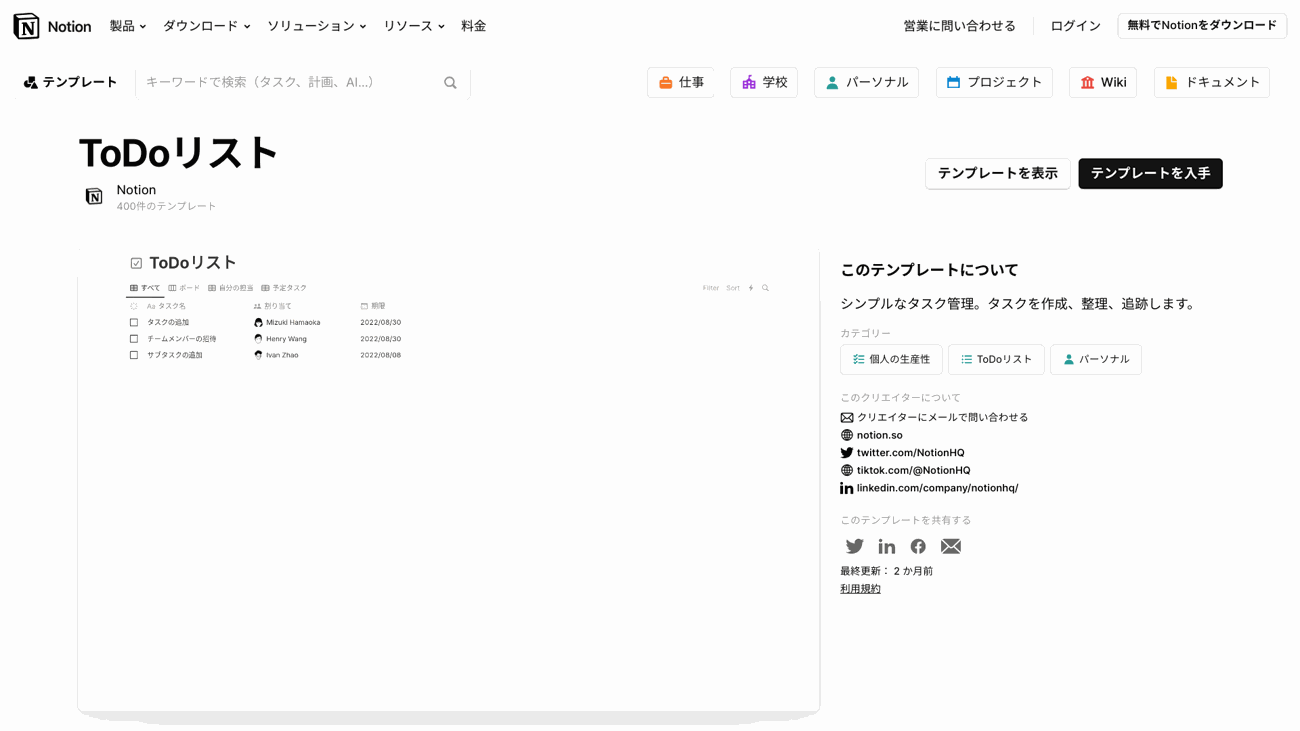Click 400件のテンプレート text

click(x=166, y=207)
